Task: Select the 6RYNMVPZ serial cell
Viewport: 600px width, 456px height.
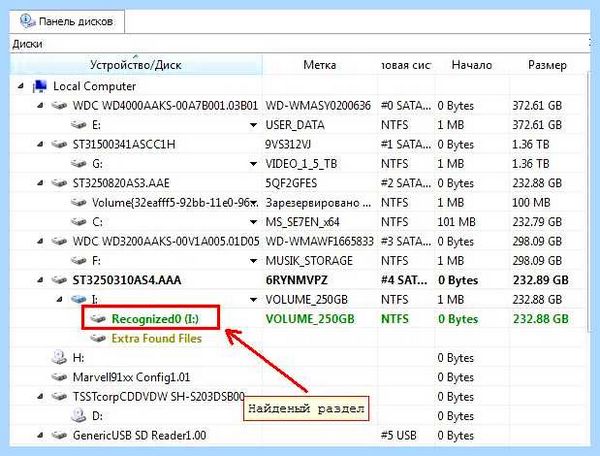Action: click(x=297, y=280)
